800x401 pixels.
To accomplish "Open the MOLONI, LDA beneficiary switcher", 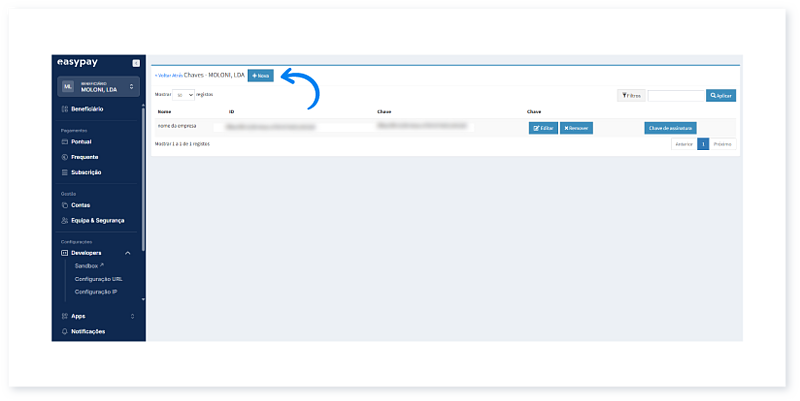I will coord(98,86).
